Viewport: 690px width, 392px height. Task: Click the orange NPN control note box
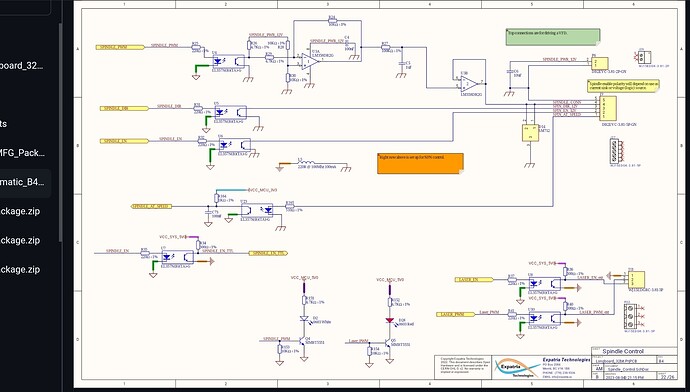[420, 163]
